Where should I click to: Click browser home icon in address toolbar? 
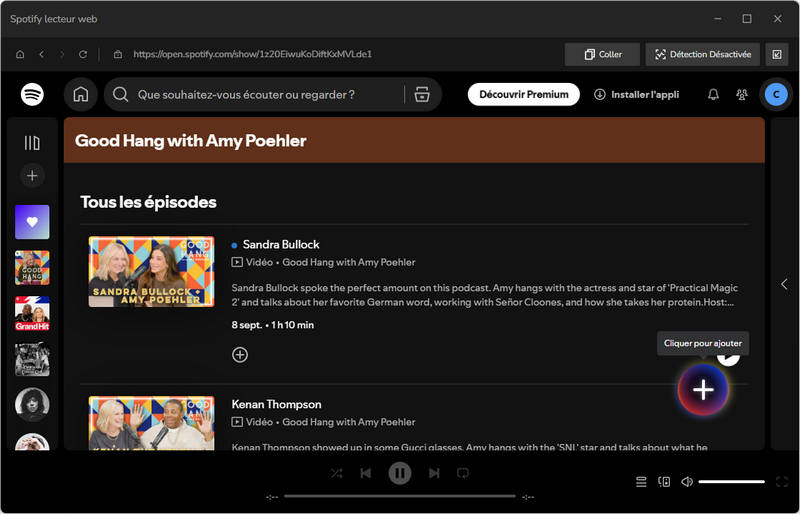[x=20, y=54]
